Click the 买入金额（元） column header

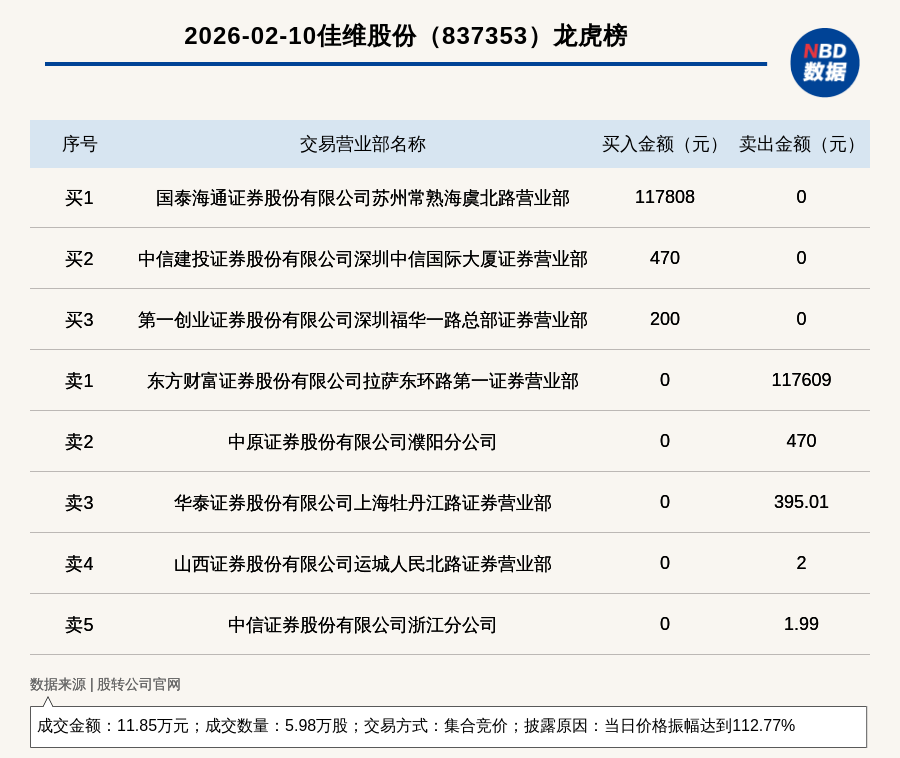664,144
